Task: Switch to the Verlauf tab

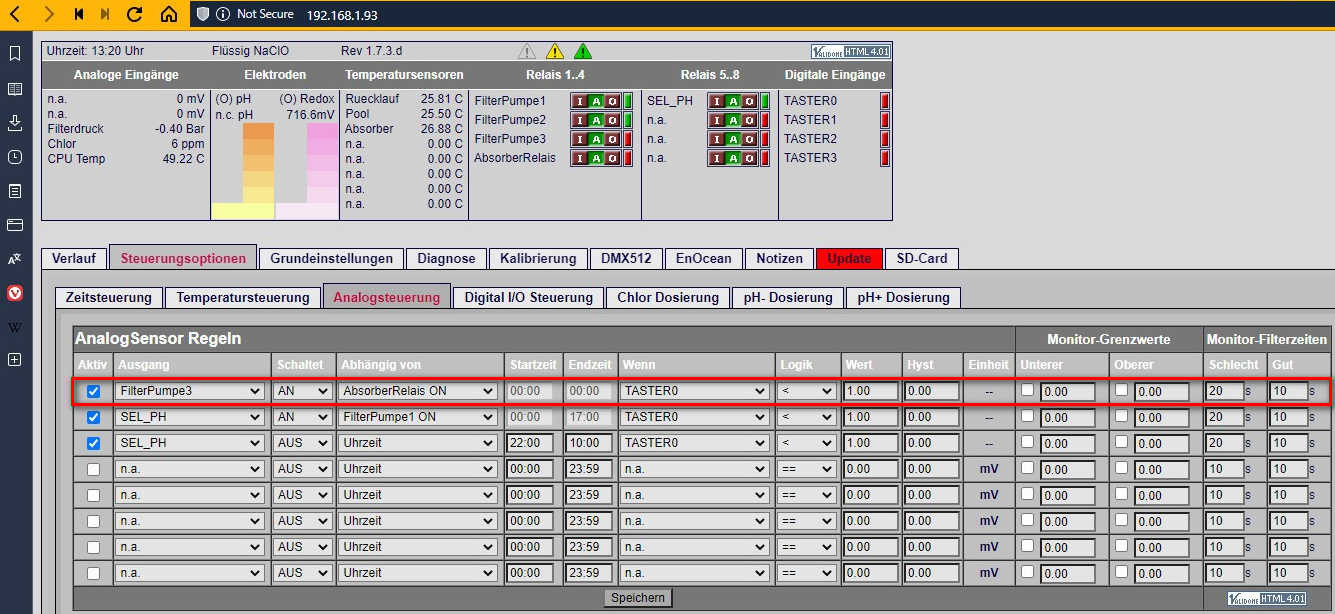Action: point(74,258)
